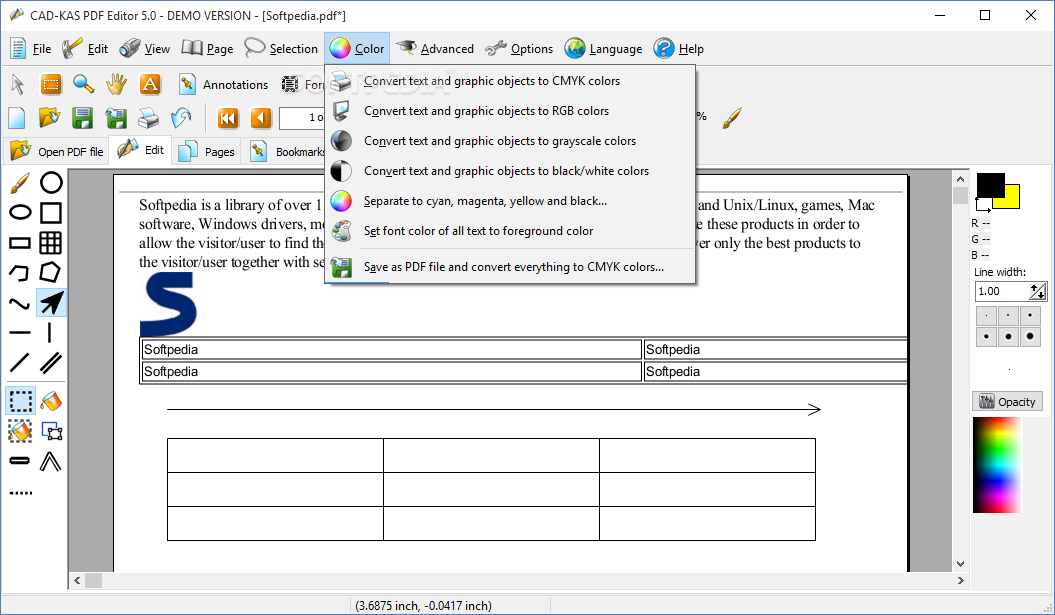This screenshot has height=615, width=1055.
Task: Open the Advanced menu
Action: 435,48
